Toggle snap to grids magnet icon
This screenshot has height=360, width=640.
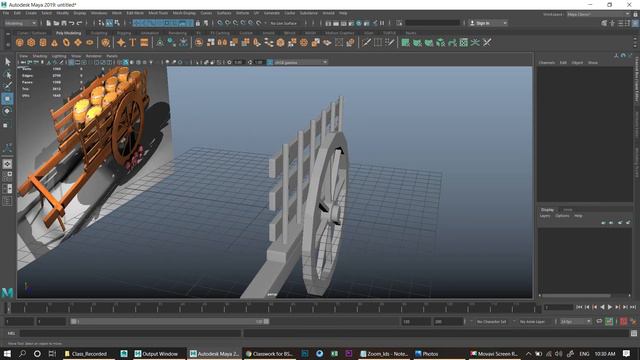220,23
